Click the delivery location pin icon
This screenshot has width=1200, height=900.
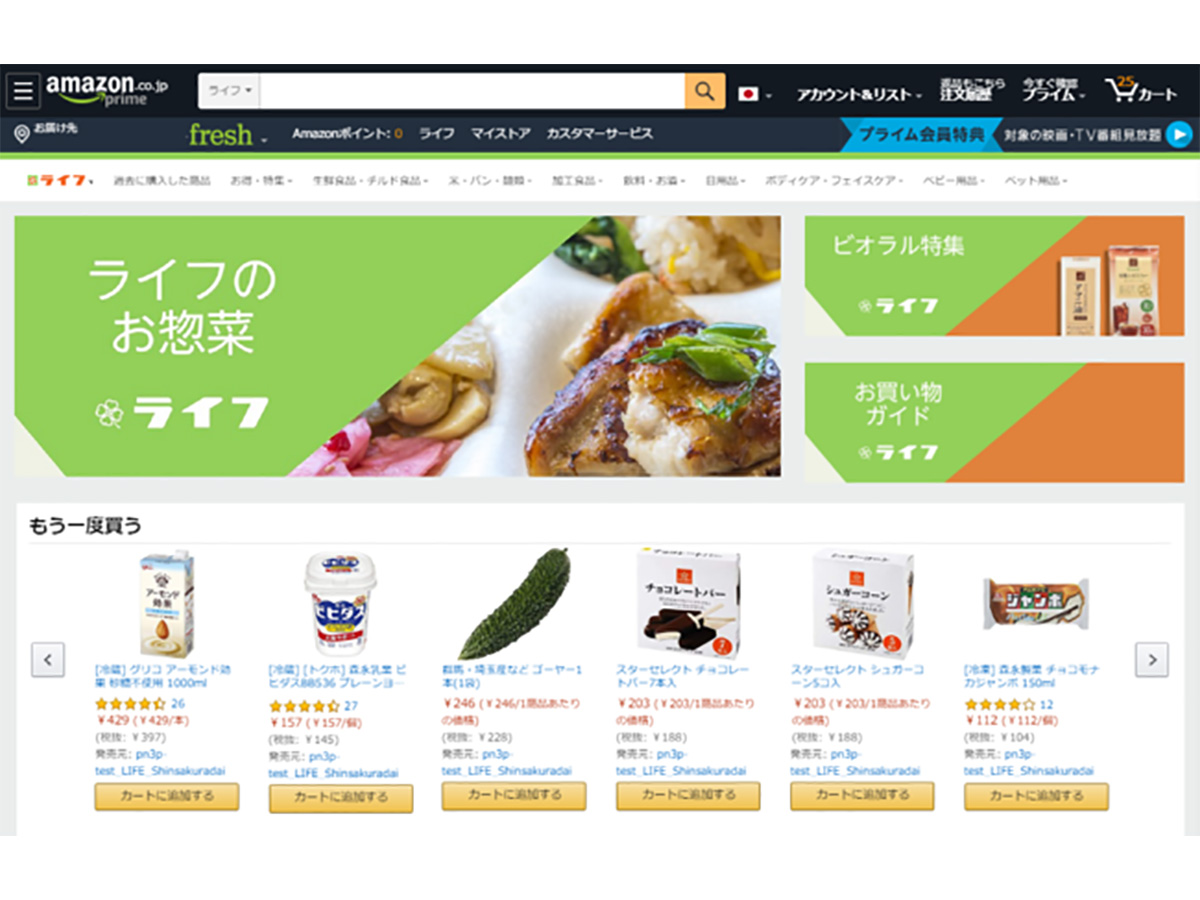click(x=22, y=134)
